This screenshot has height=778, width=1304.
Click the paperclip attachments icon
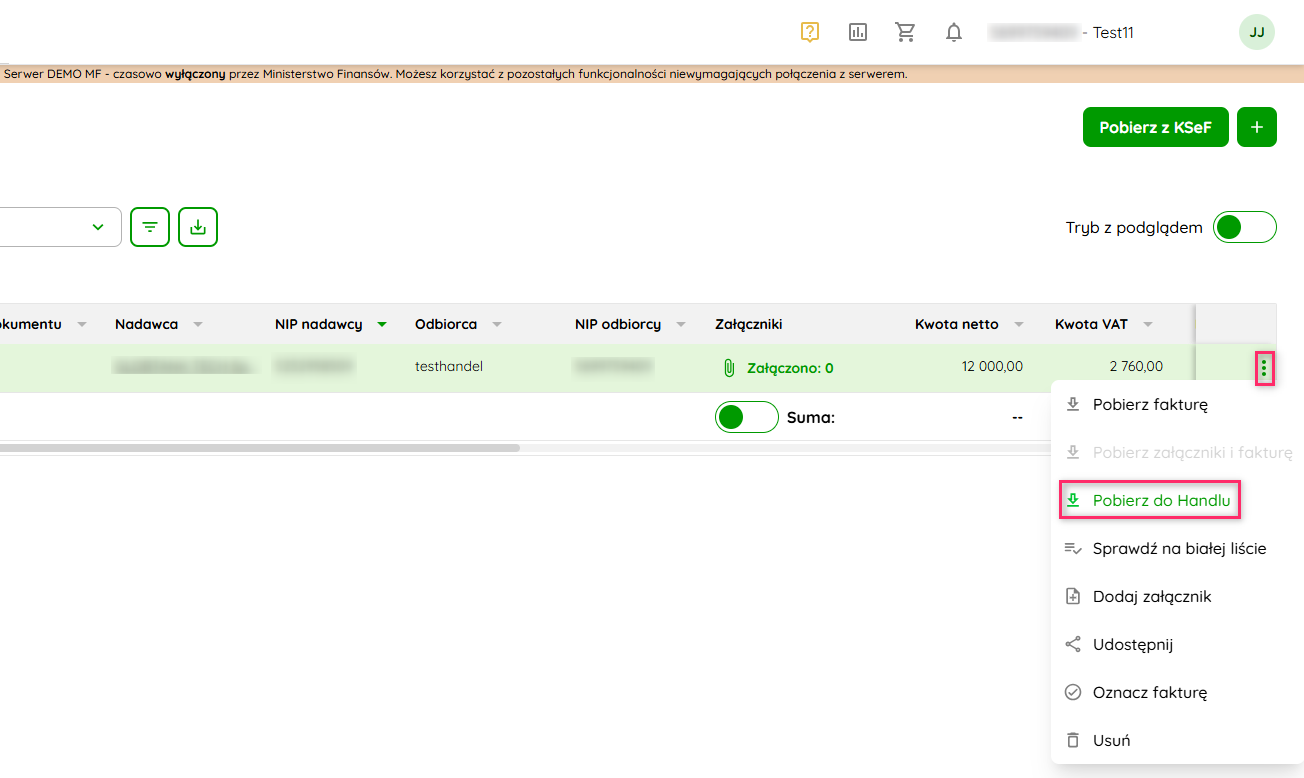729,368
